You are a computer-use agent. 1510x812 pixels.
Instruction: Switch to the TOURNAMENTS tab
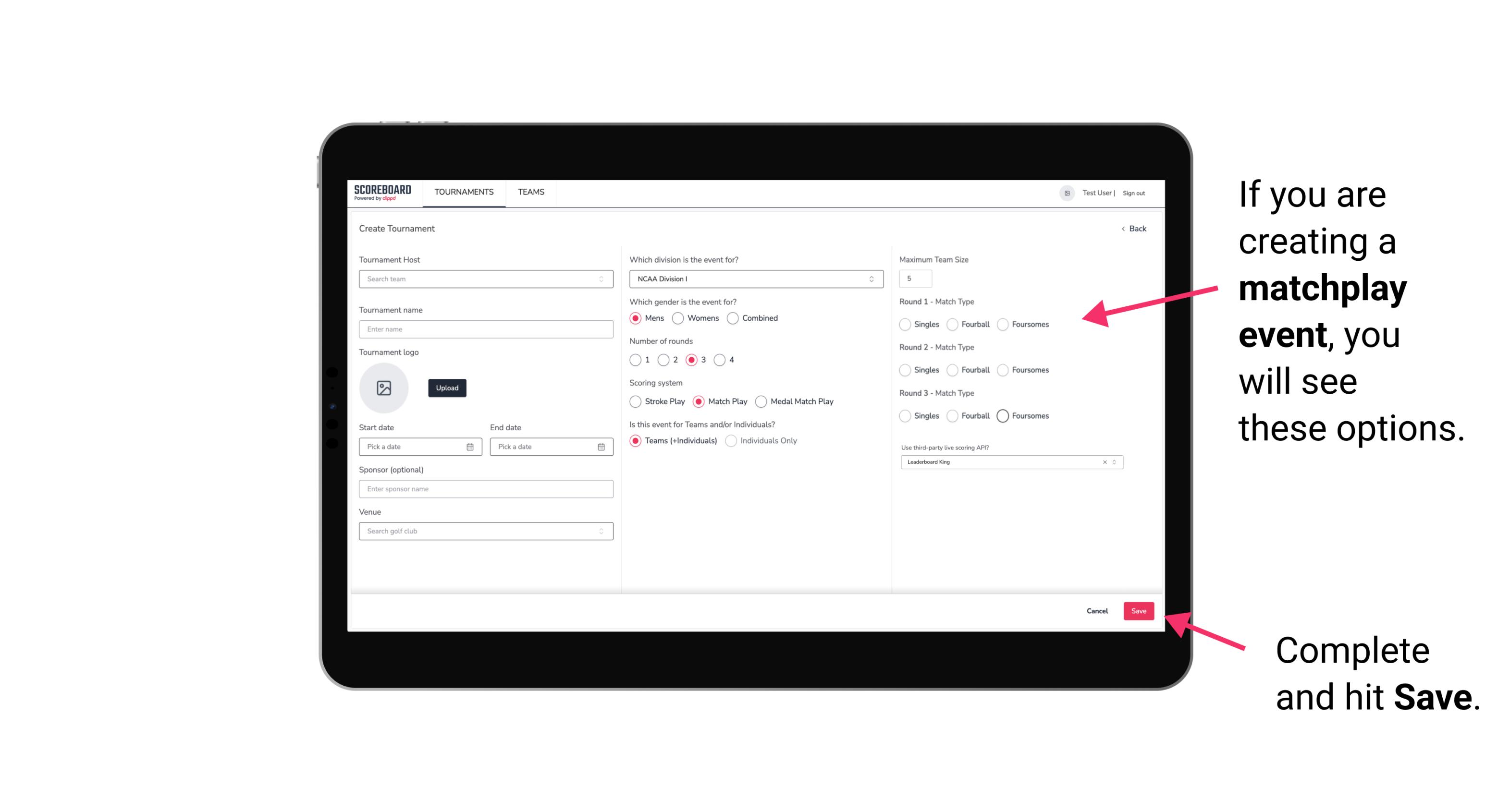point(463,192)
